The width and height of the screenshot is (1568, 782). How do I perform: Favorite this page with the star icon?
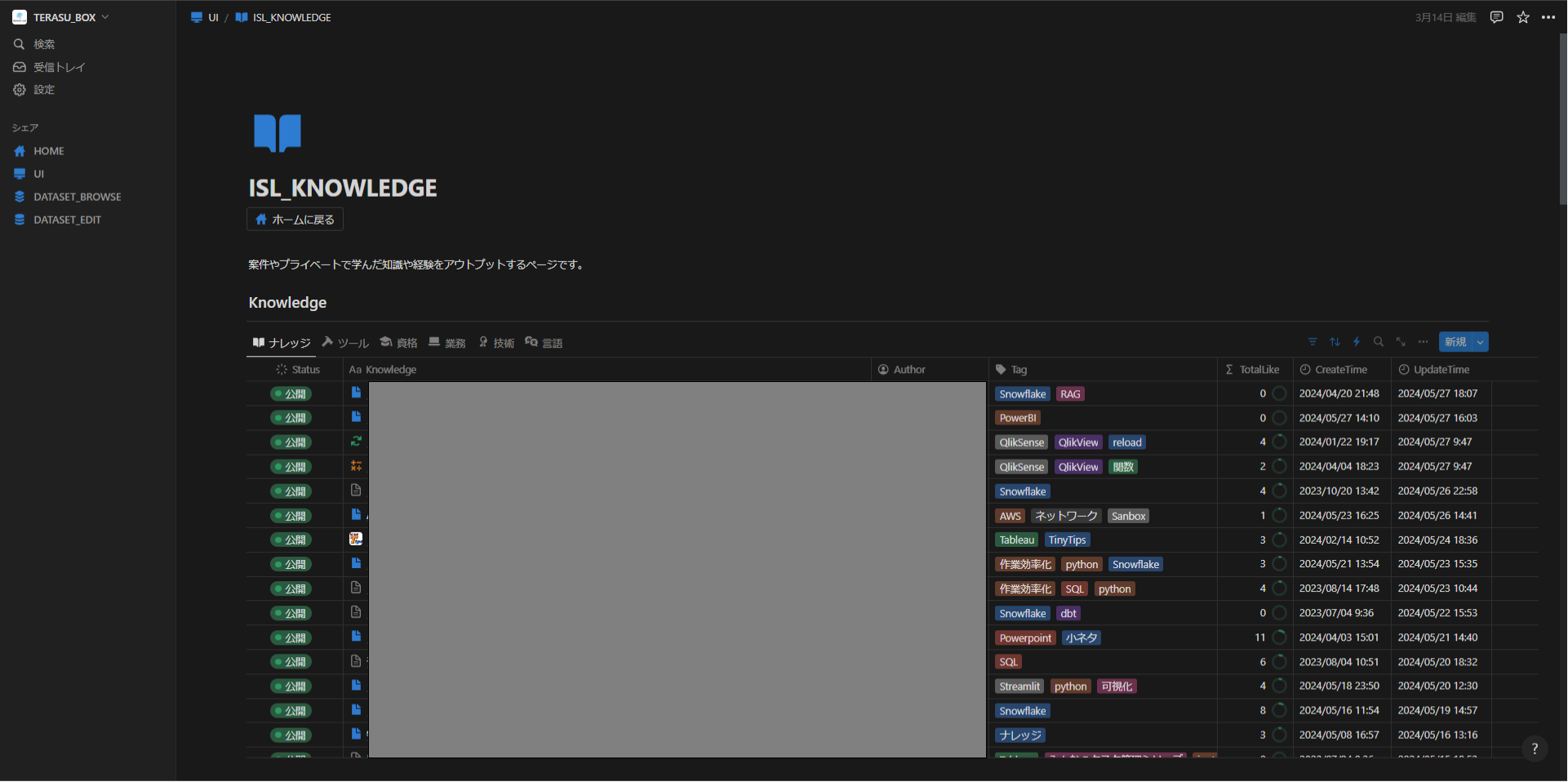[1522, 16]
